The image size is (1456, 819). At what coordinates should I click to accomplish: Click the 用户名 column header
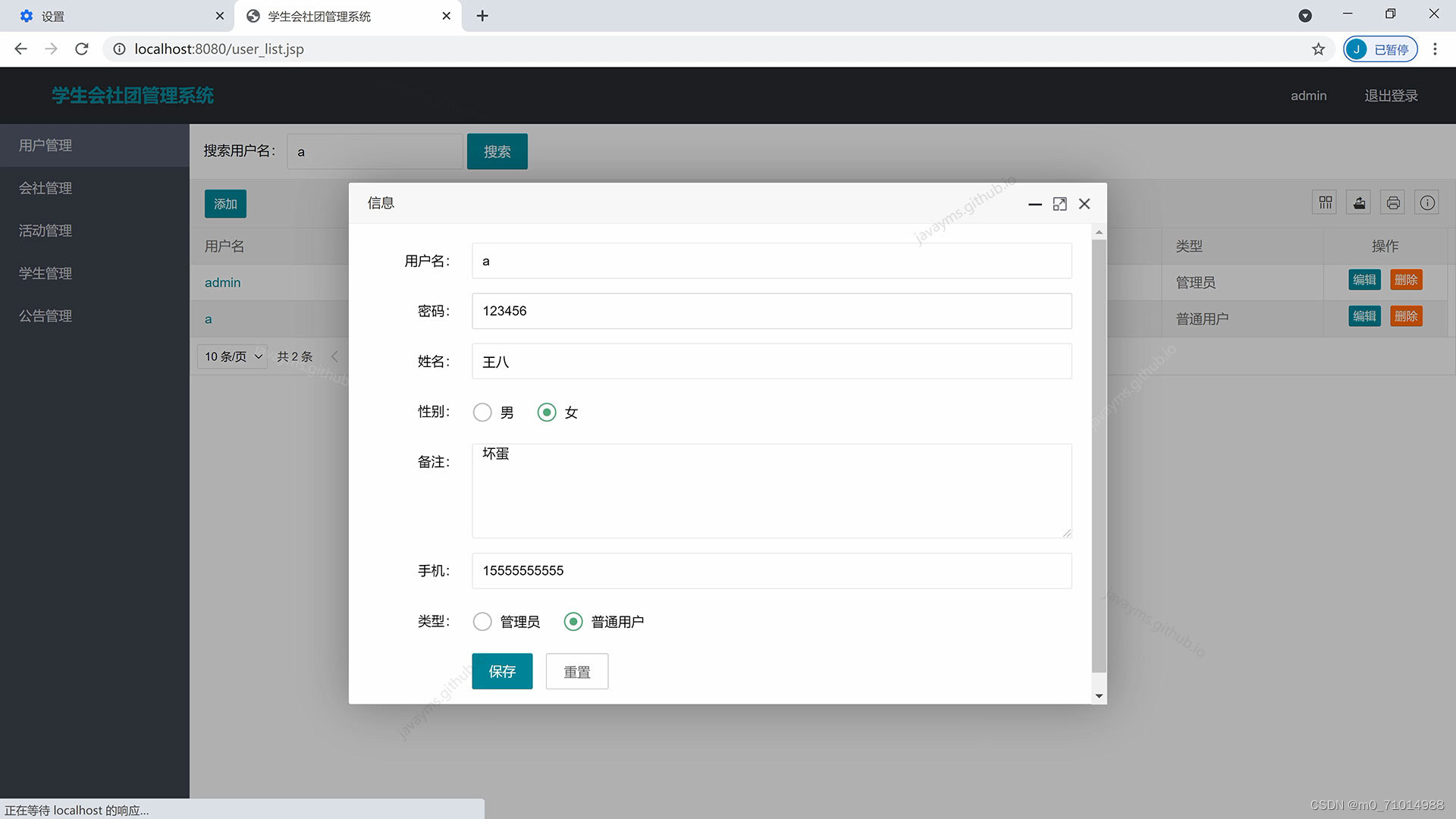pyautogui.click(x=224, y=246)
